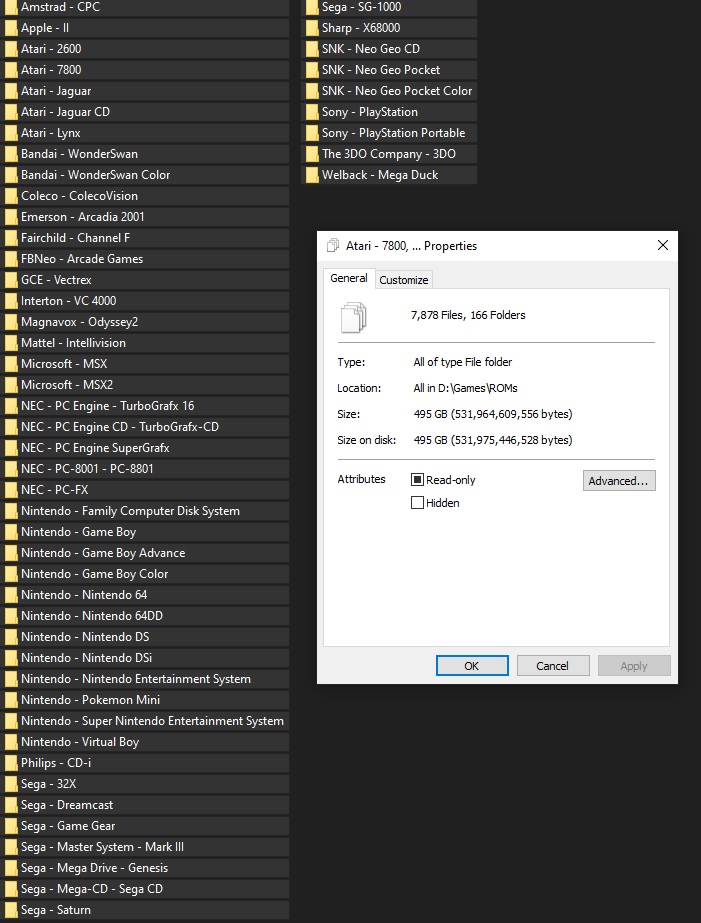701x923 pixels.
Task: Click the Sony - PlayStation Portable folder icon
Action: pos(312,133)
